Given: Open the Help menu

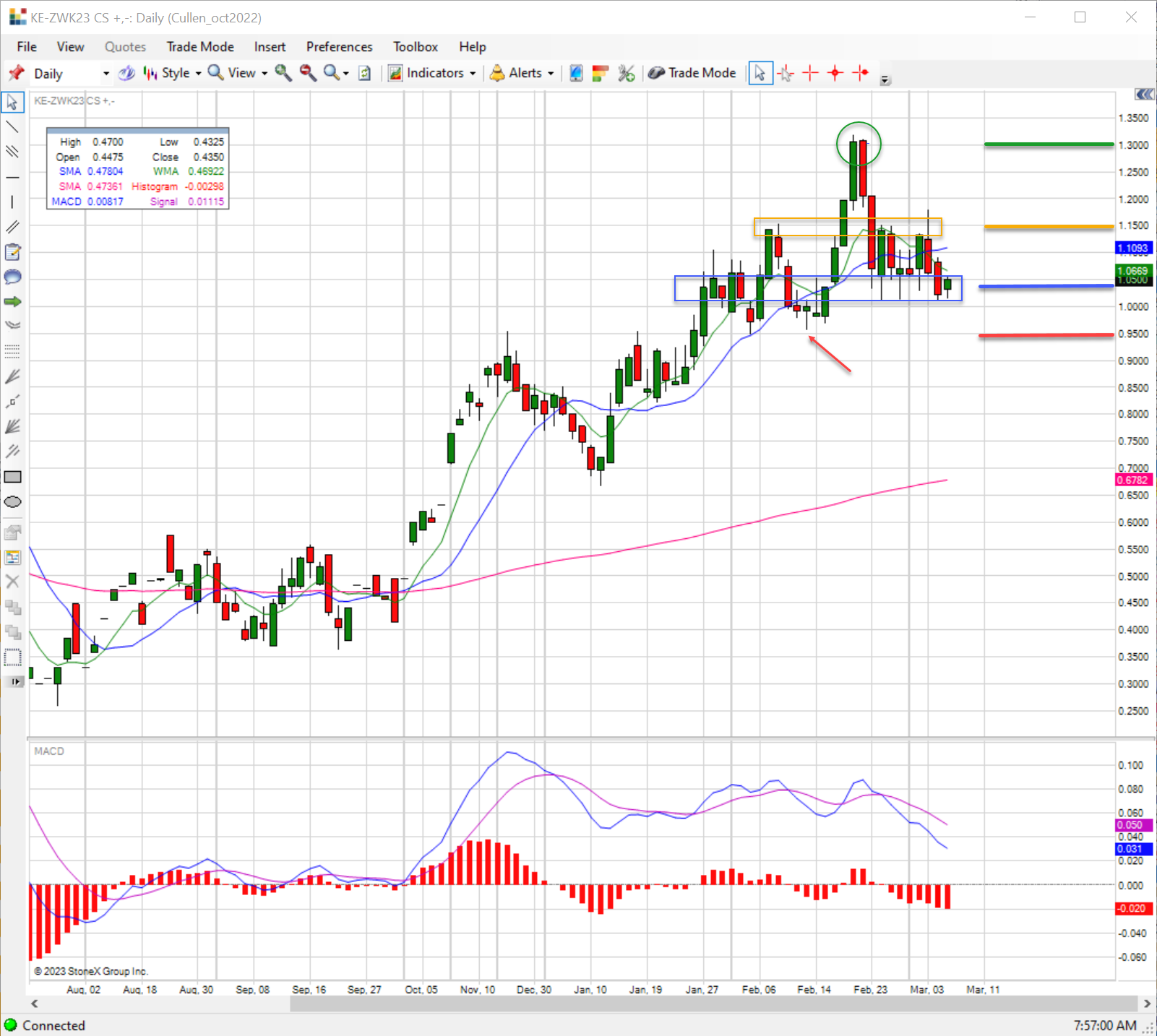Looking at the screenshot, I should click(x=473, y=47).
